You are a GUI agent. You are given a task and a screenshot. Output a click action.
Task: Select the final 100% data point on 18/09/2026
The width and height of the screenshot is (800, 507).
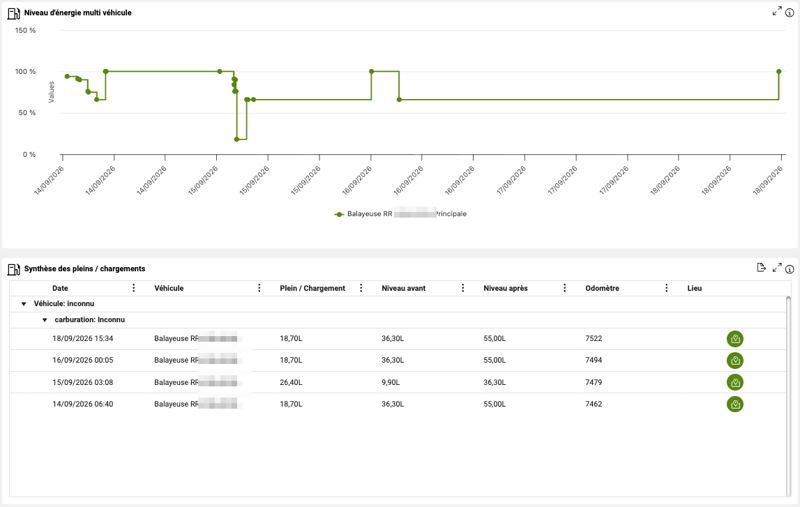tap(779, 71)
